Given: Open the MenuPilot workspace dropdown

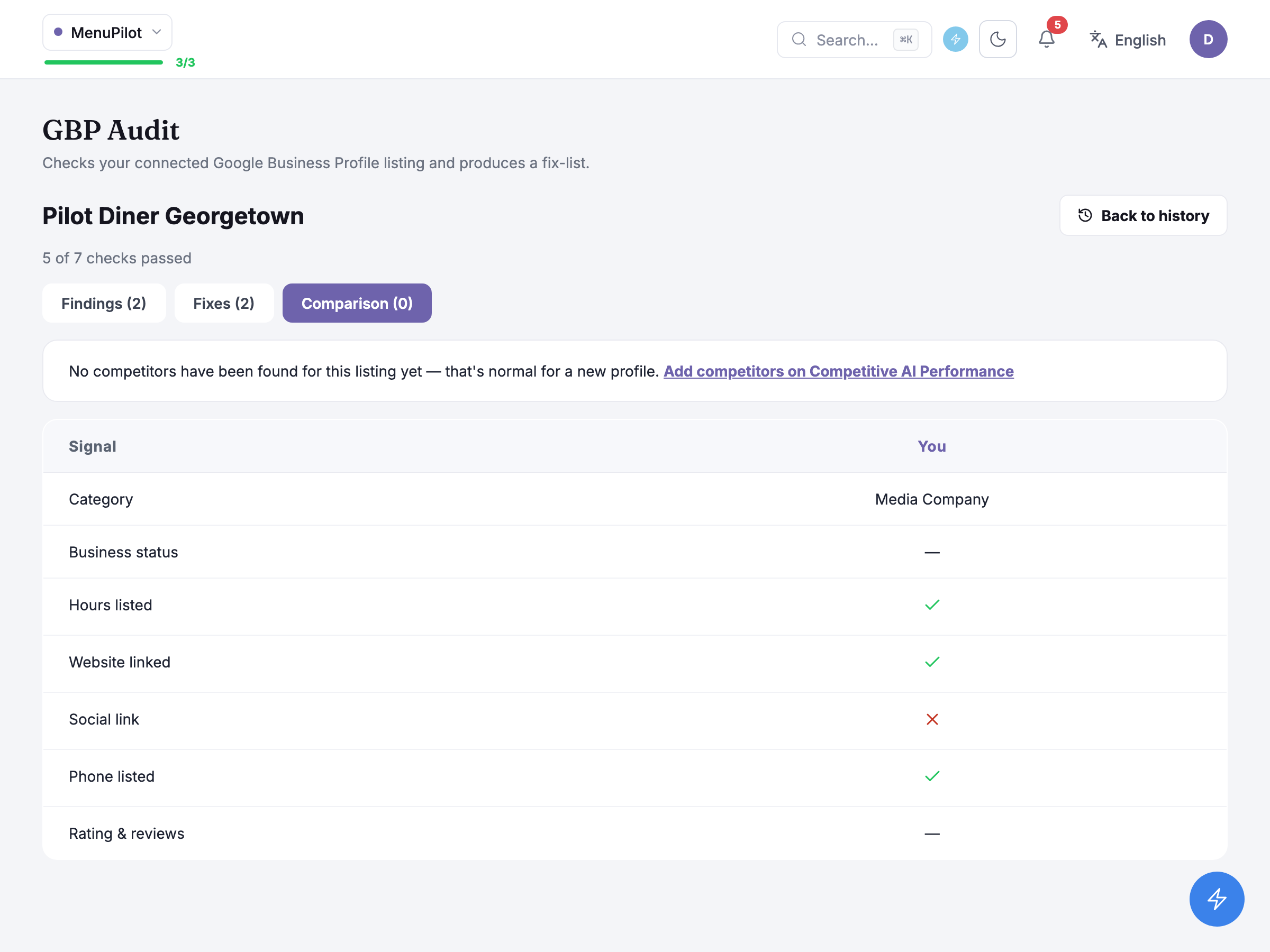Looking at the screenshot, I should point(107,33).
